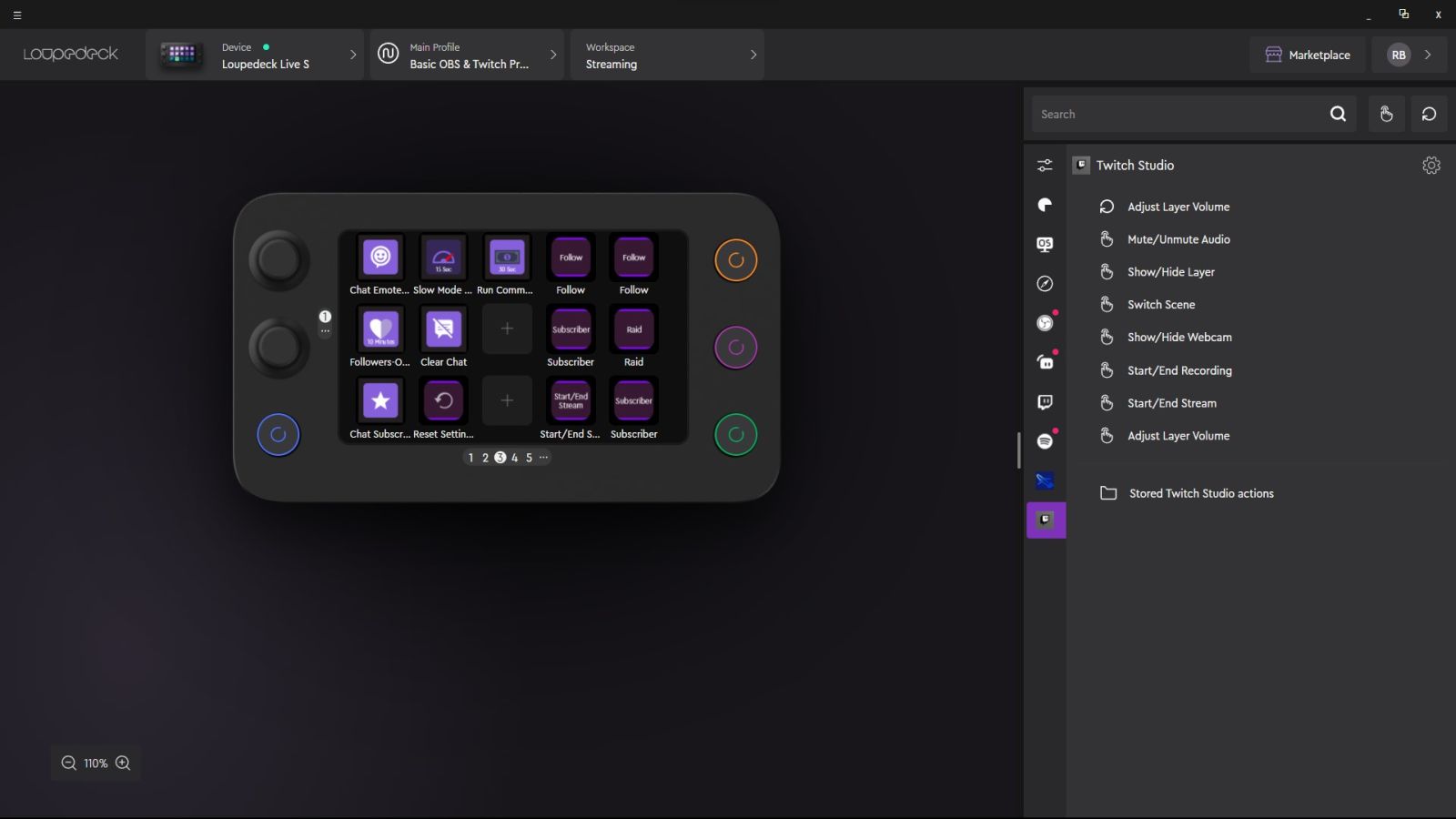Open dial page options ellipsis under 1

coord(325,331)
